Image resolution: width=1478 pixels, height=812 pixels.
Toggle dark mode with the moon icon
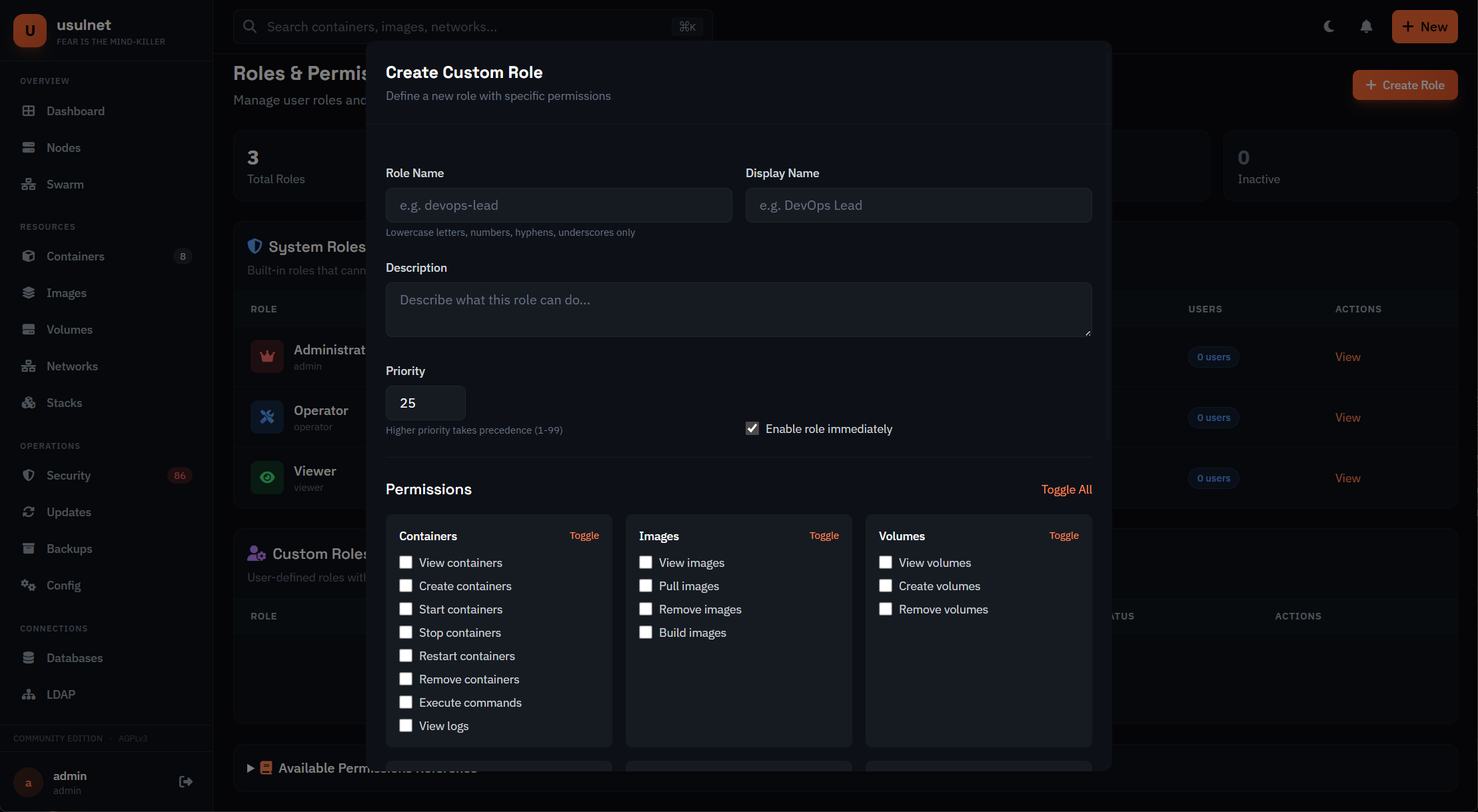1329,27
